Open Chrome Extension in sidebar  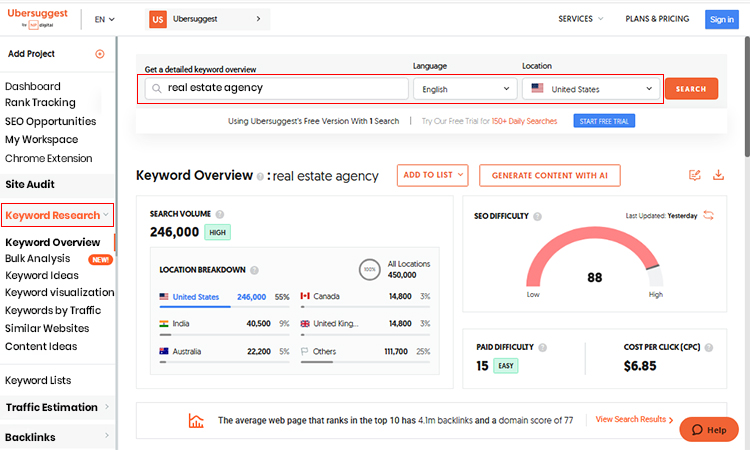coord(49,158)
